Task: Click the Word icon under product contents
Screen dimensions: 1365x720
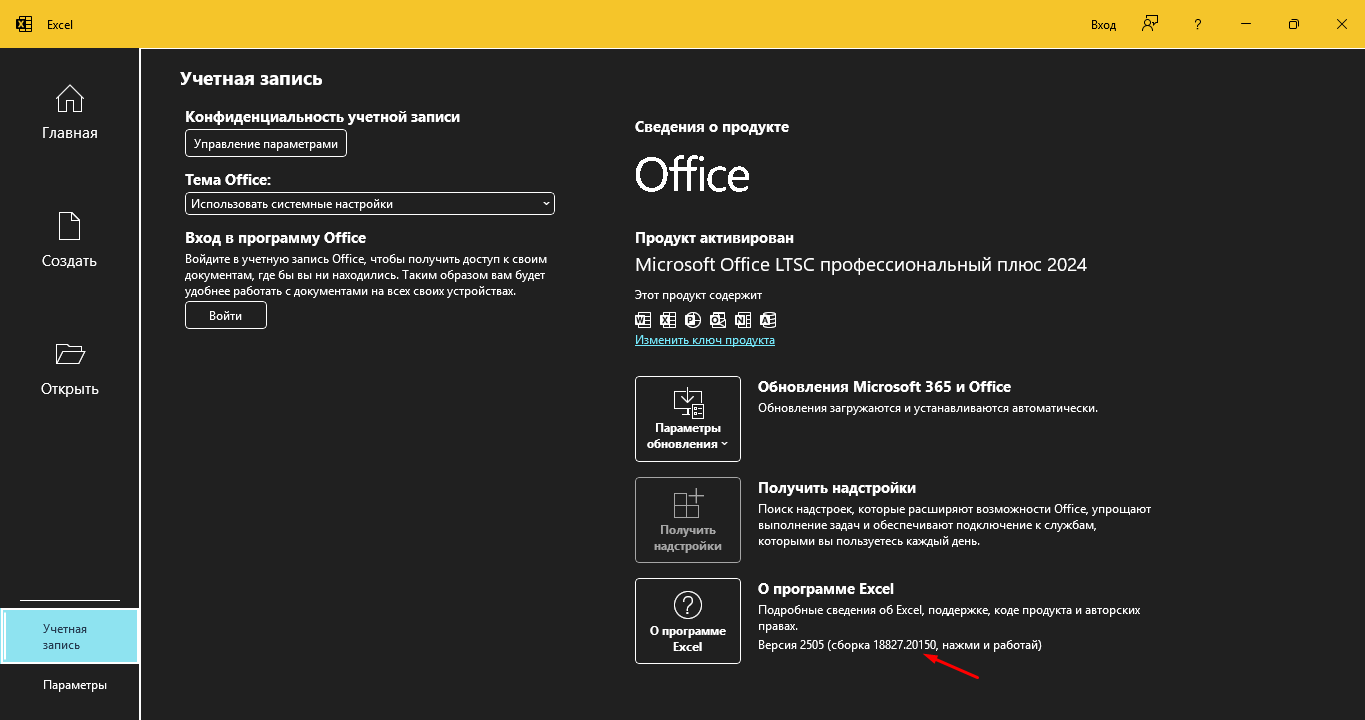Action: coord(643,320)
